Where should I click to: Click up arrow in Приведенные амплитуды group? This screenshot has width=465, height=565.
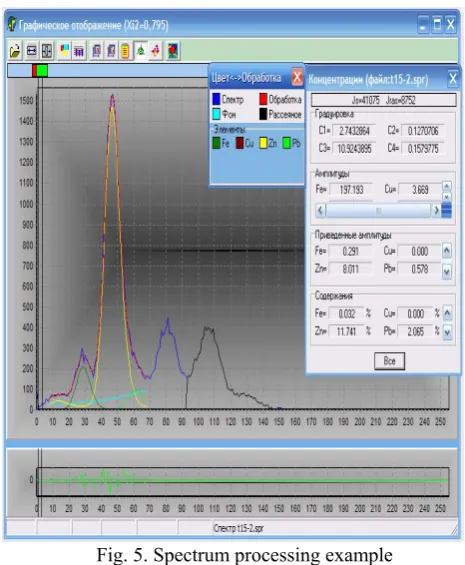pyautogui.click(x=447, y=251)
